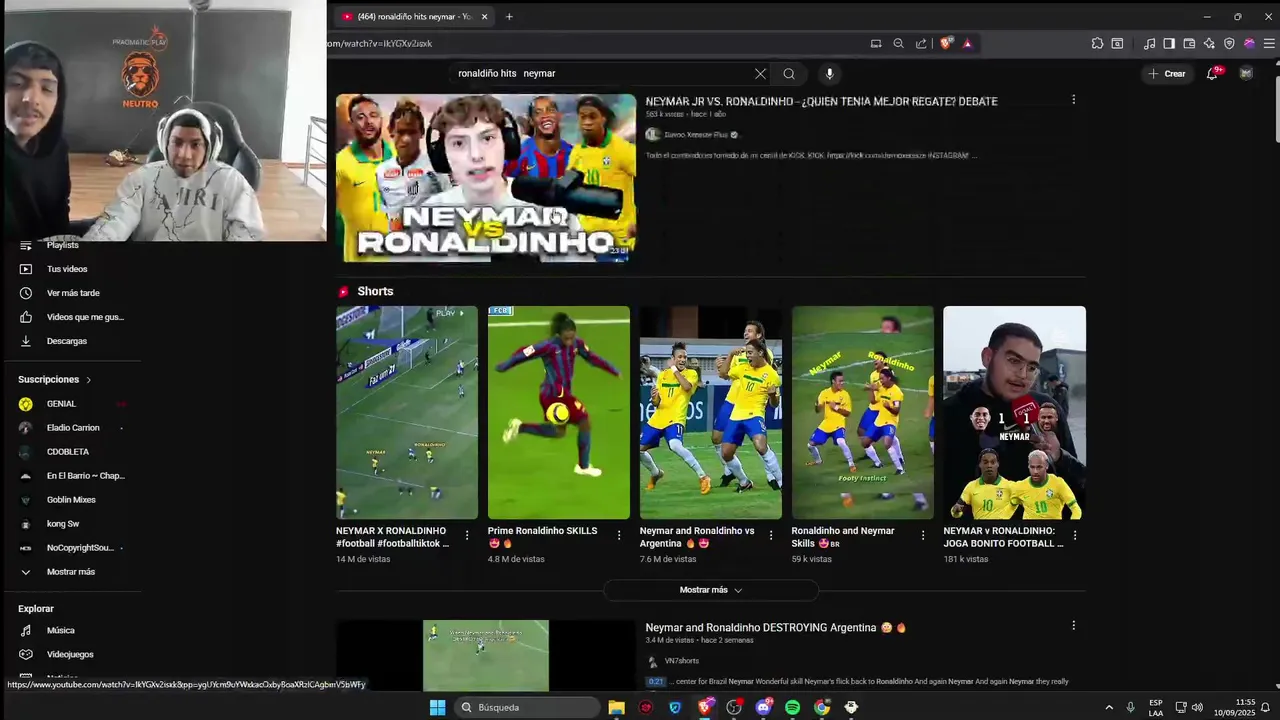Screen dimensions: 1280x720
Task: Show hidden system tray icons chevron
Action: 1109,707
